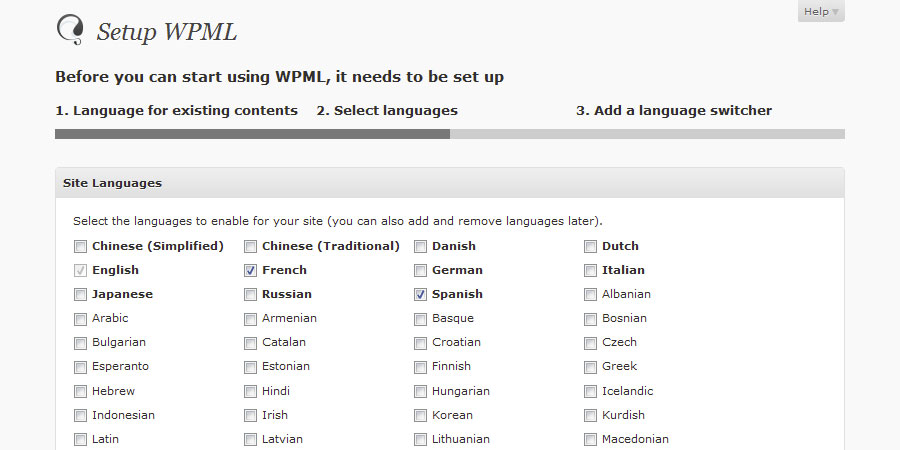The width and height of the screenshot is (900, 450).
Task: Click the Setup WPML title
Action: tap(166, 32)
